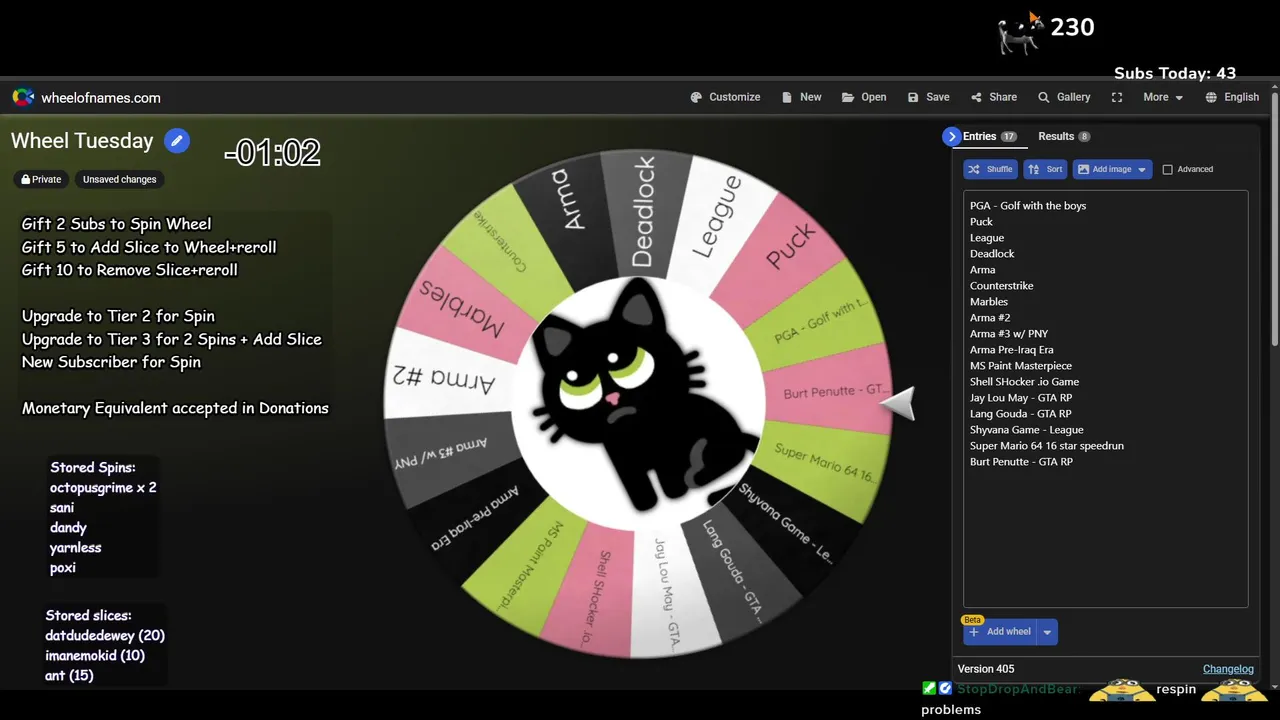1280x720 pixels.
Task: Click the cow emote icon next to 230
Action: click(x=1020, y=32)
